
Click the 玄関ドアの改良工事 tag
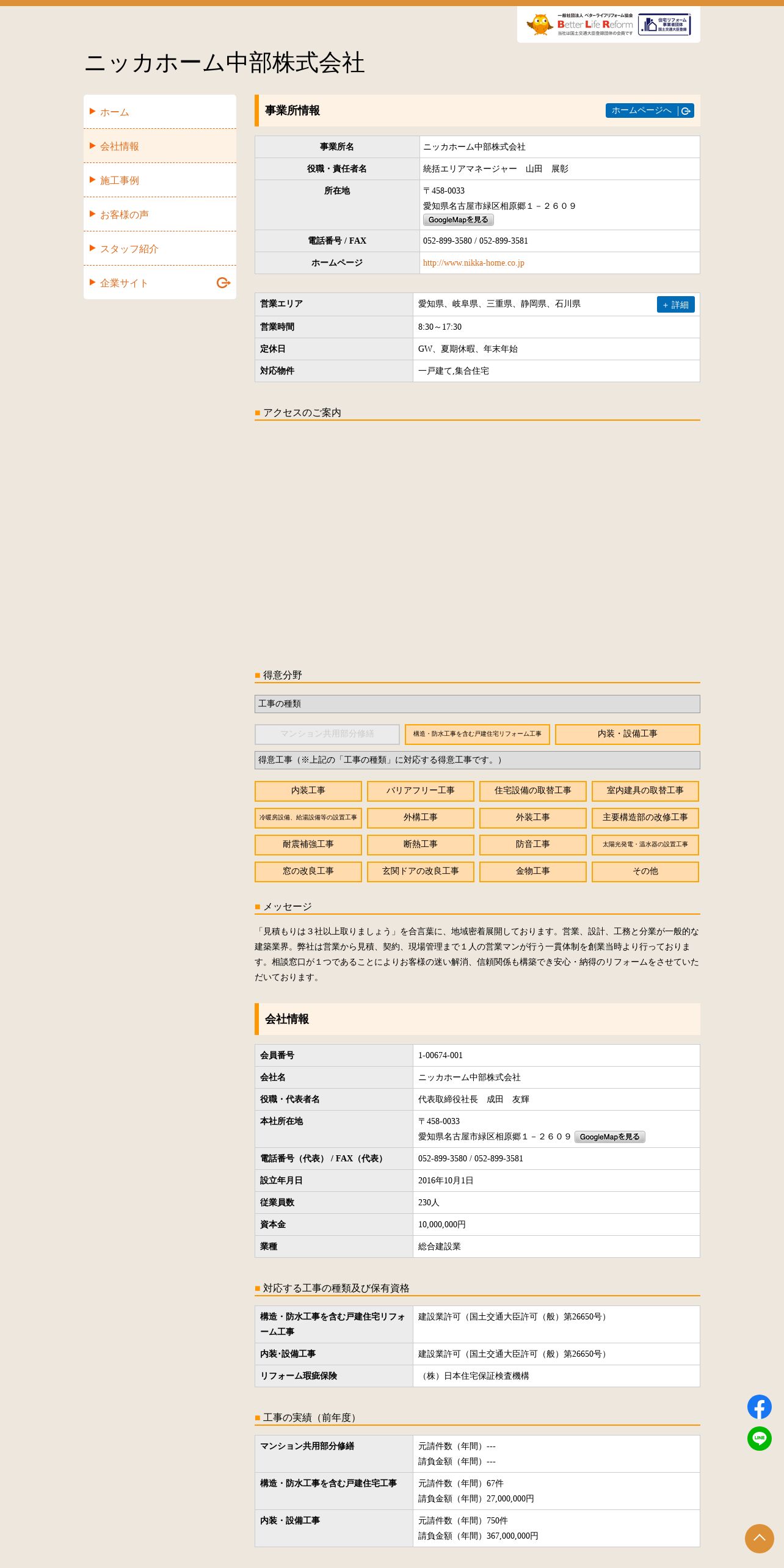point(421,871)
